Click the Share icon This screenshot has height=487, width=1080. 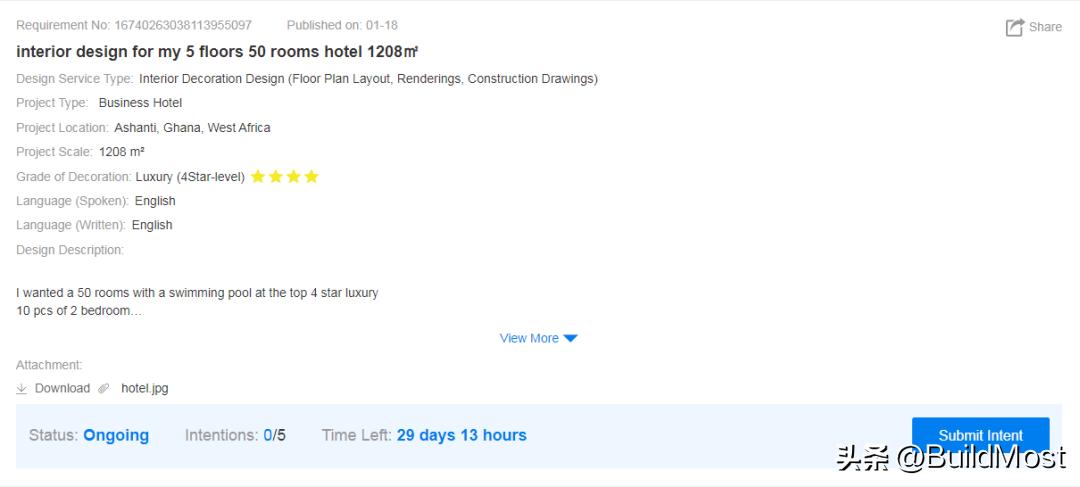pyautogui.click(x=1014, y=27)
